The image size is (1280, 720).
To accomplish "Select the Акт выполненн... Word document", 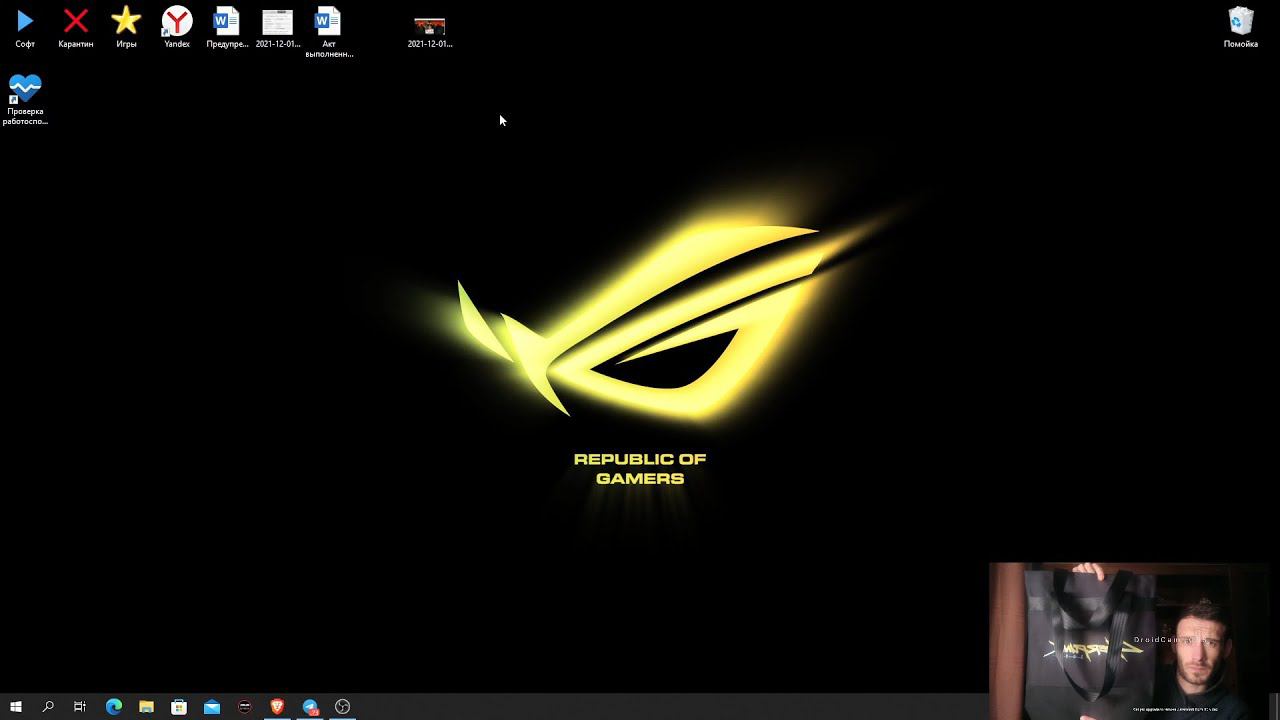I will pyautogui.click(x=328, y=22).
